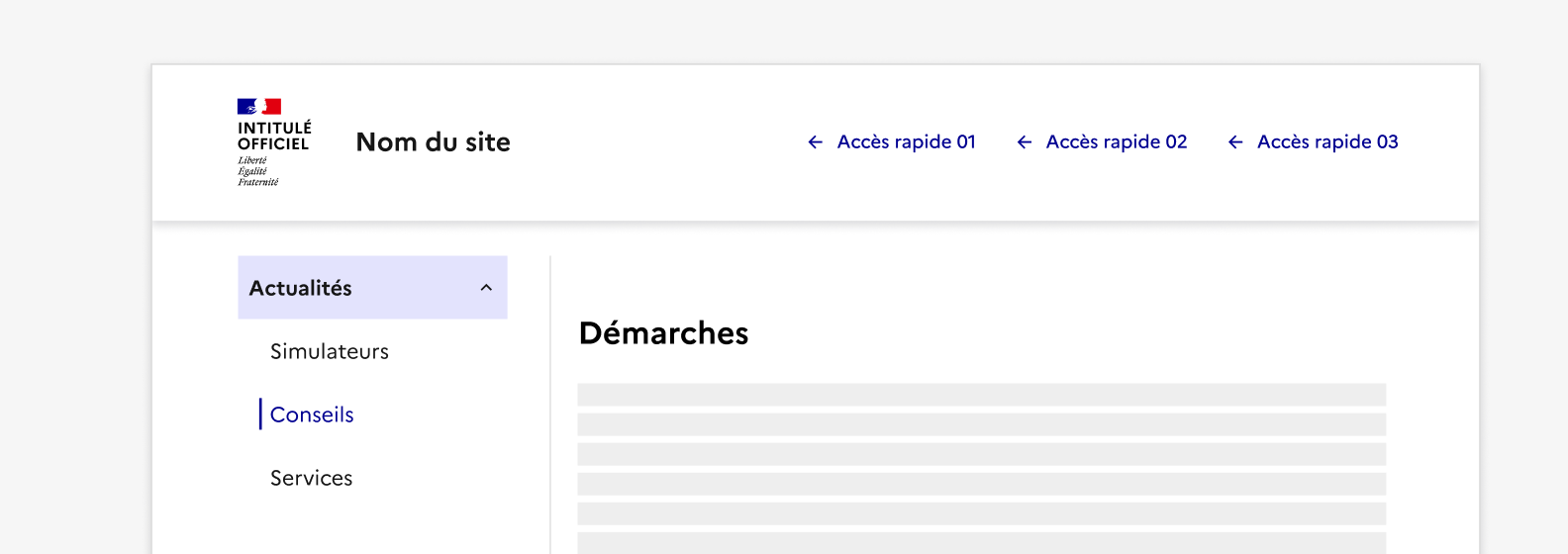Follow the Accès rapide 02 link text
Viewport: 1568px width, 554px height.
coord(1116,142)
